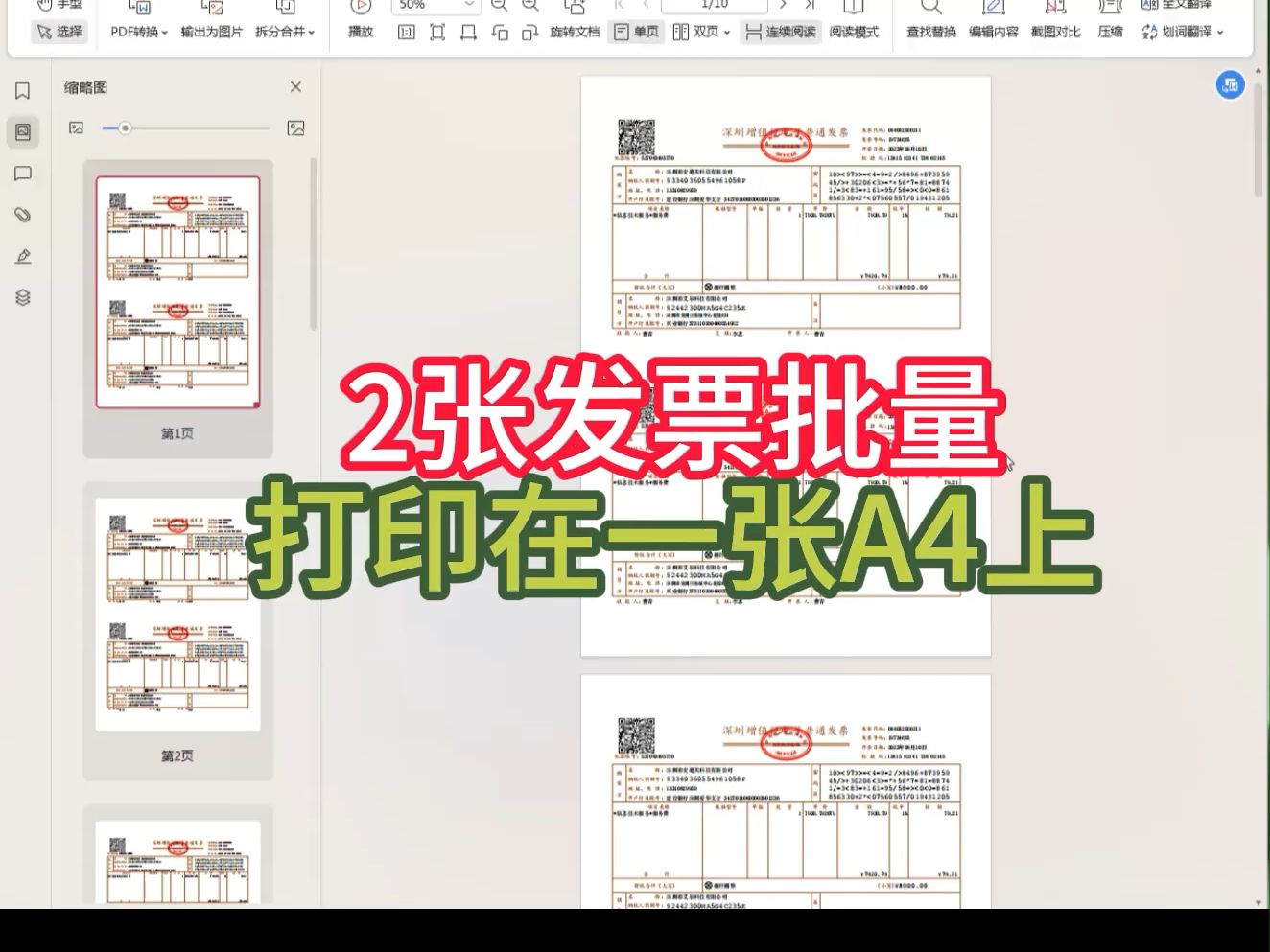Toggle 单页 single page view
1270x952 pixels.
click(636, 32)
